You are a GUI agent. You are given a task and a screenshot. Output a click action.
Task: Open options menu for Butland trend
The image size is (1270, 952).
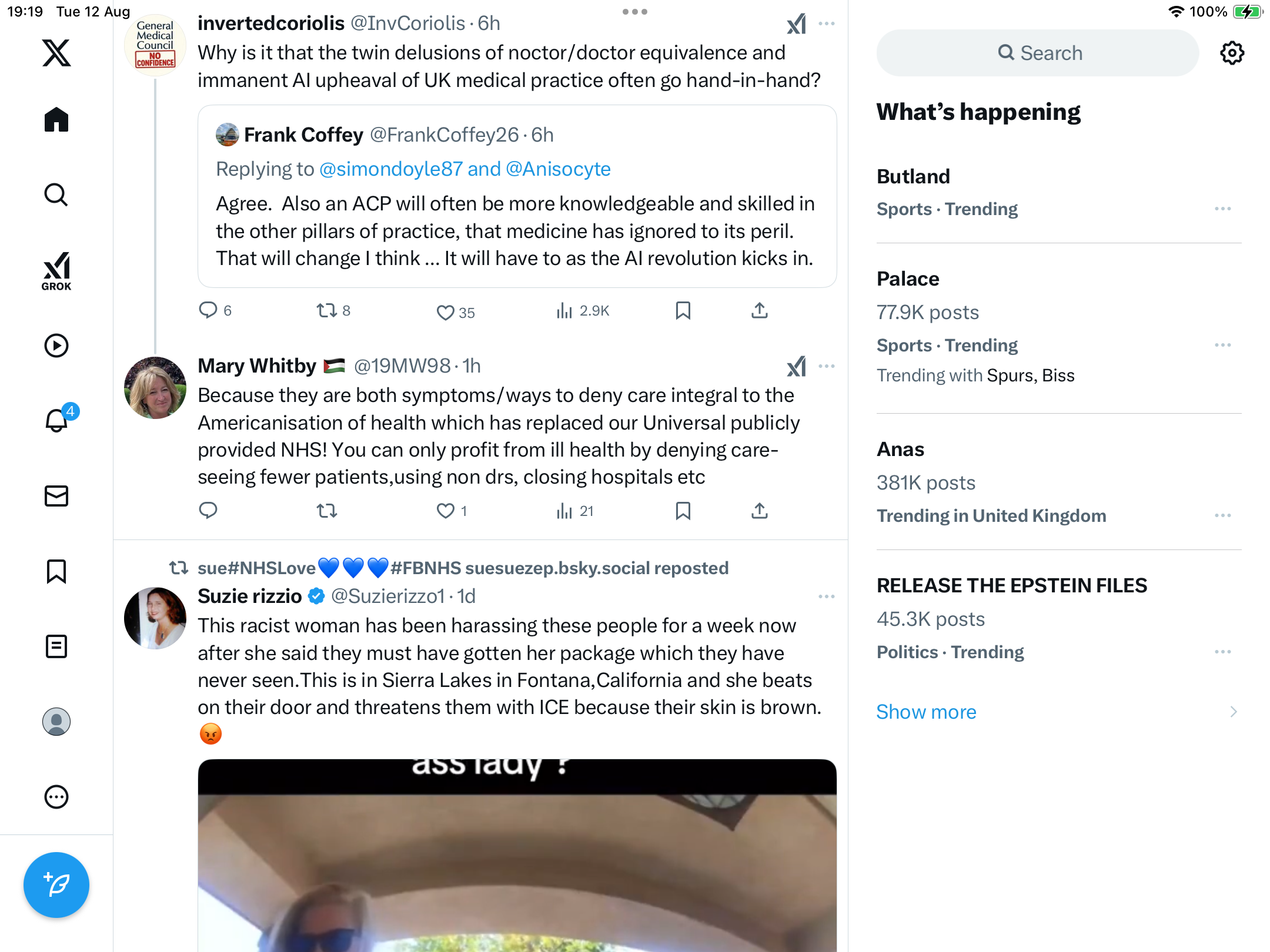pos(1222,209)
